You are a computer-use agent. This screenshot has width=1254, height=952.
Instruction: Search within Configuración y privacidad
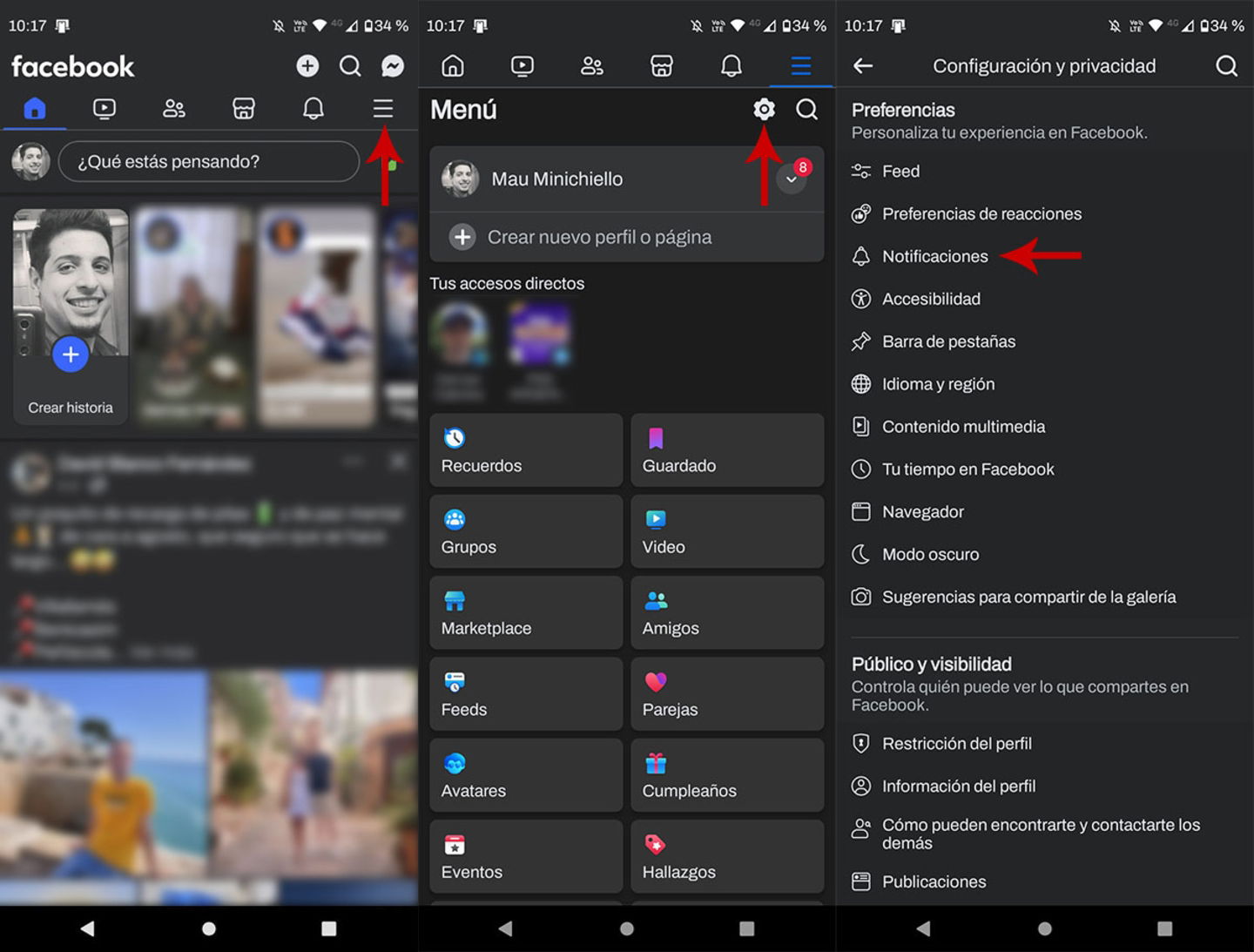click(1227, 66)
